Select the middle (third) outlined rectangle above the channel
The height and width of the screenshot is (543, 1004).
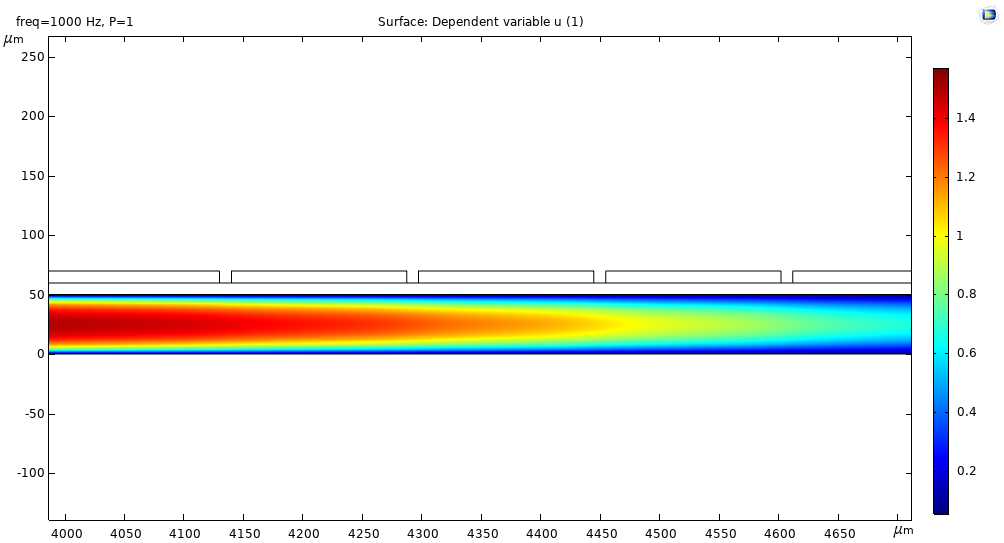coord(505,277)
